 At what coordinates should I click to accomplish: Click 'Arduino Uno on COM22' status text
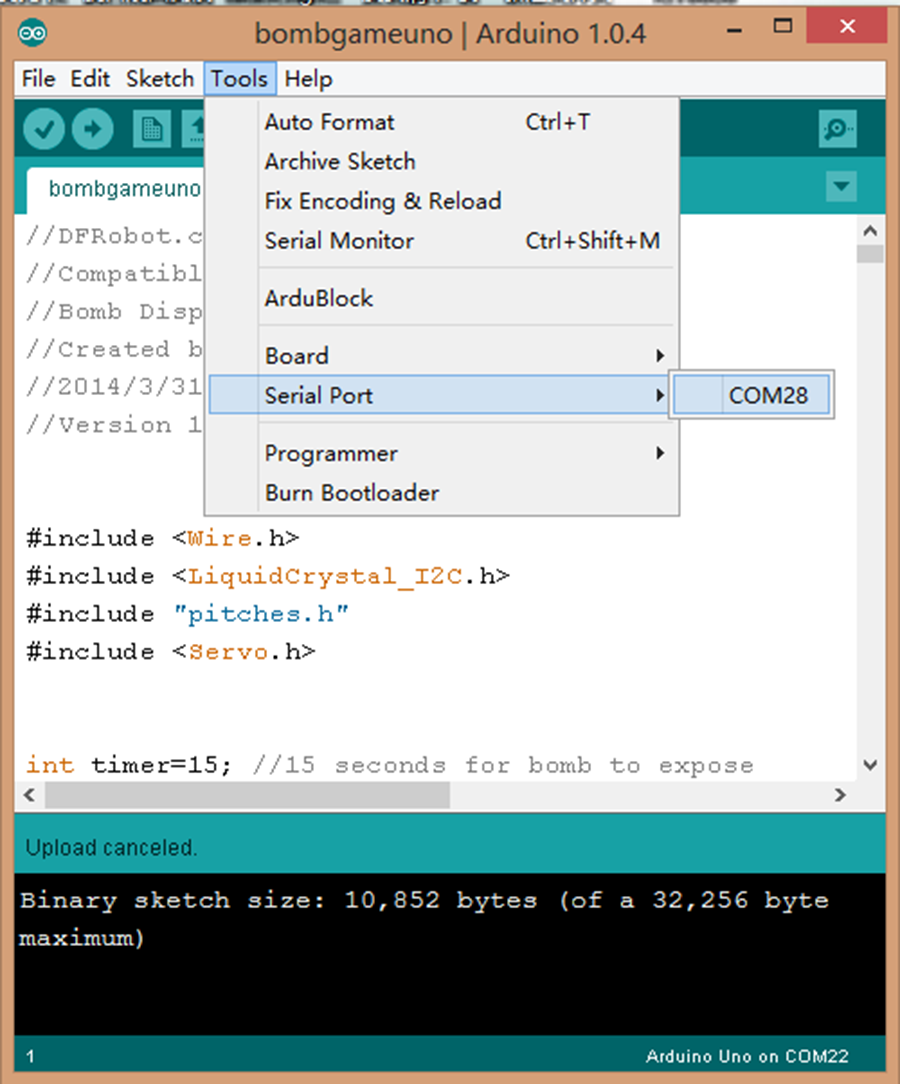(x=747, y=1056)
